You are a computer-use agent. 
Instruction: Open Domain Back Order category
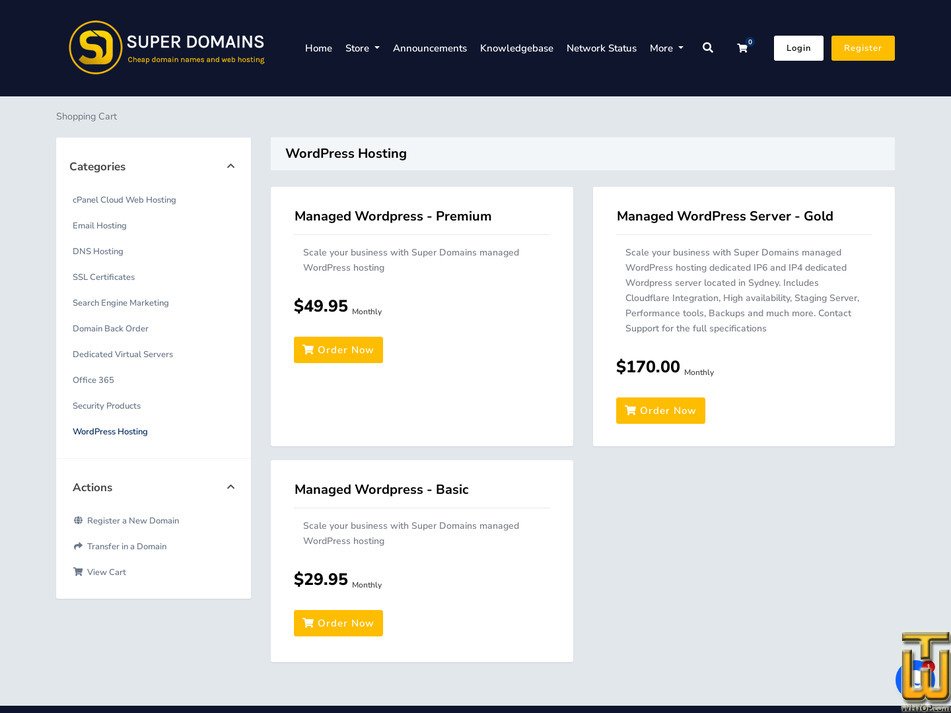pos(110,329)
